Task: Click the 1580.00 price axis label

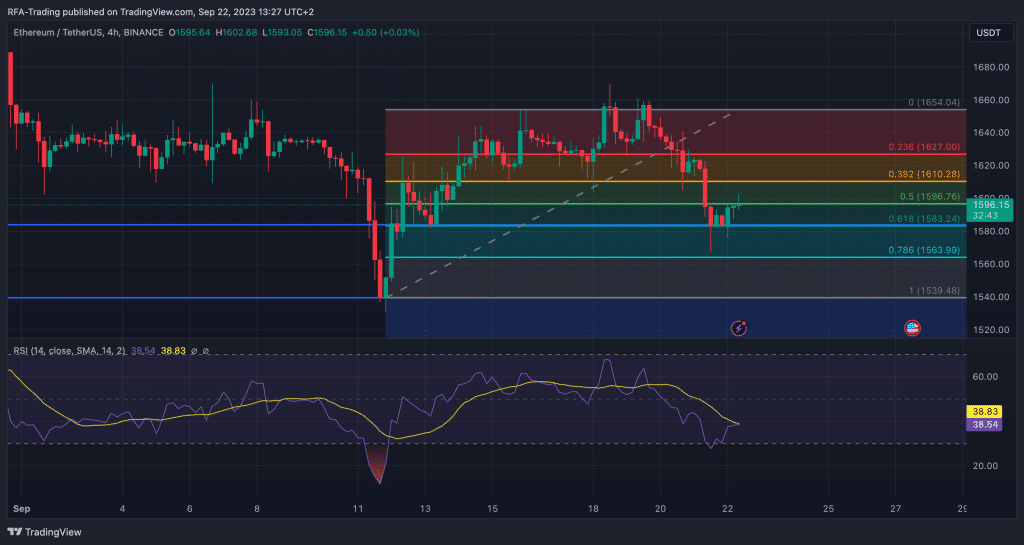Action: 991,231
